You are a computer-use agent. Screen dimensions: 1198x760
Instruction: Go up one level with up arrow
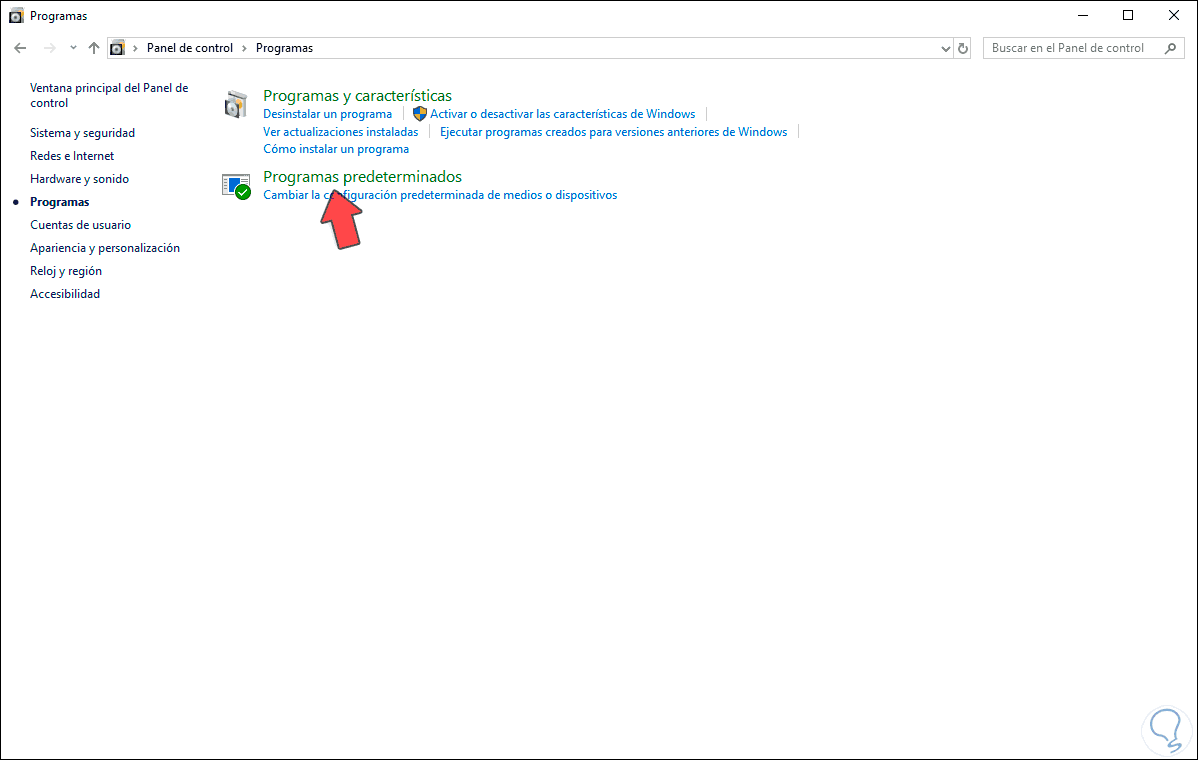tap(94, 48)
